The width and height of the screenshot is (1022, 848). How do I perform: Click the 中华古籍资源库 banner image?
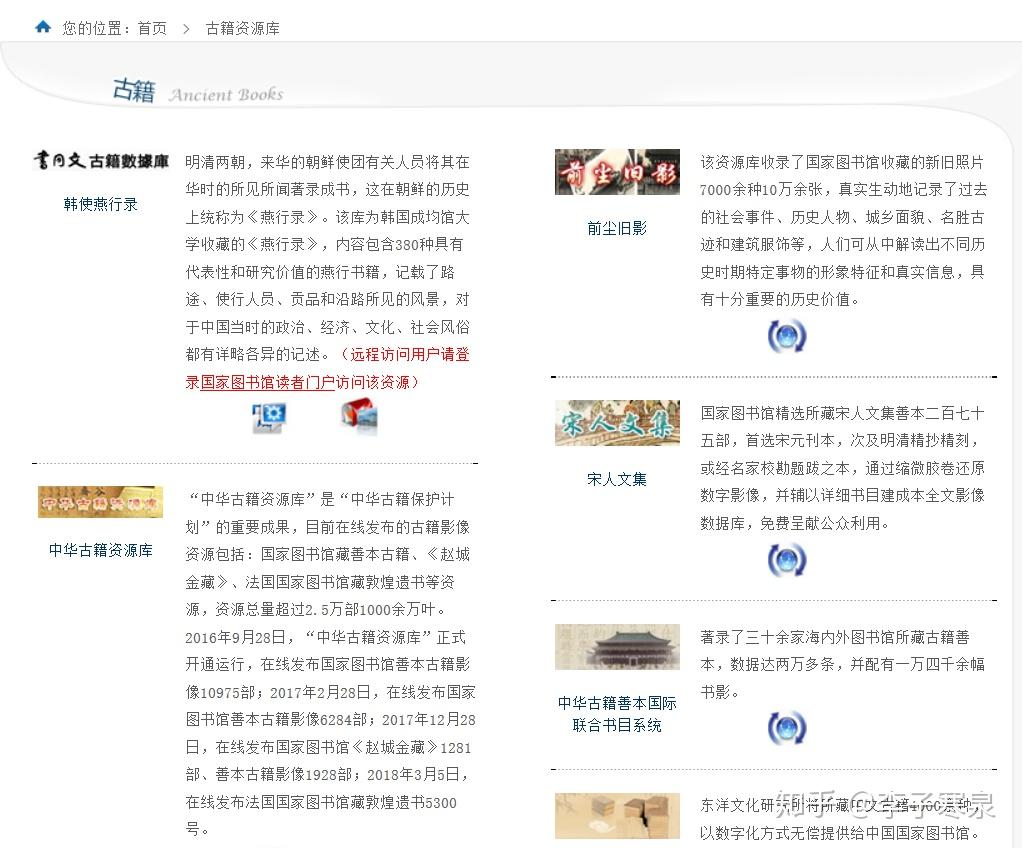pos(100,502)
